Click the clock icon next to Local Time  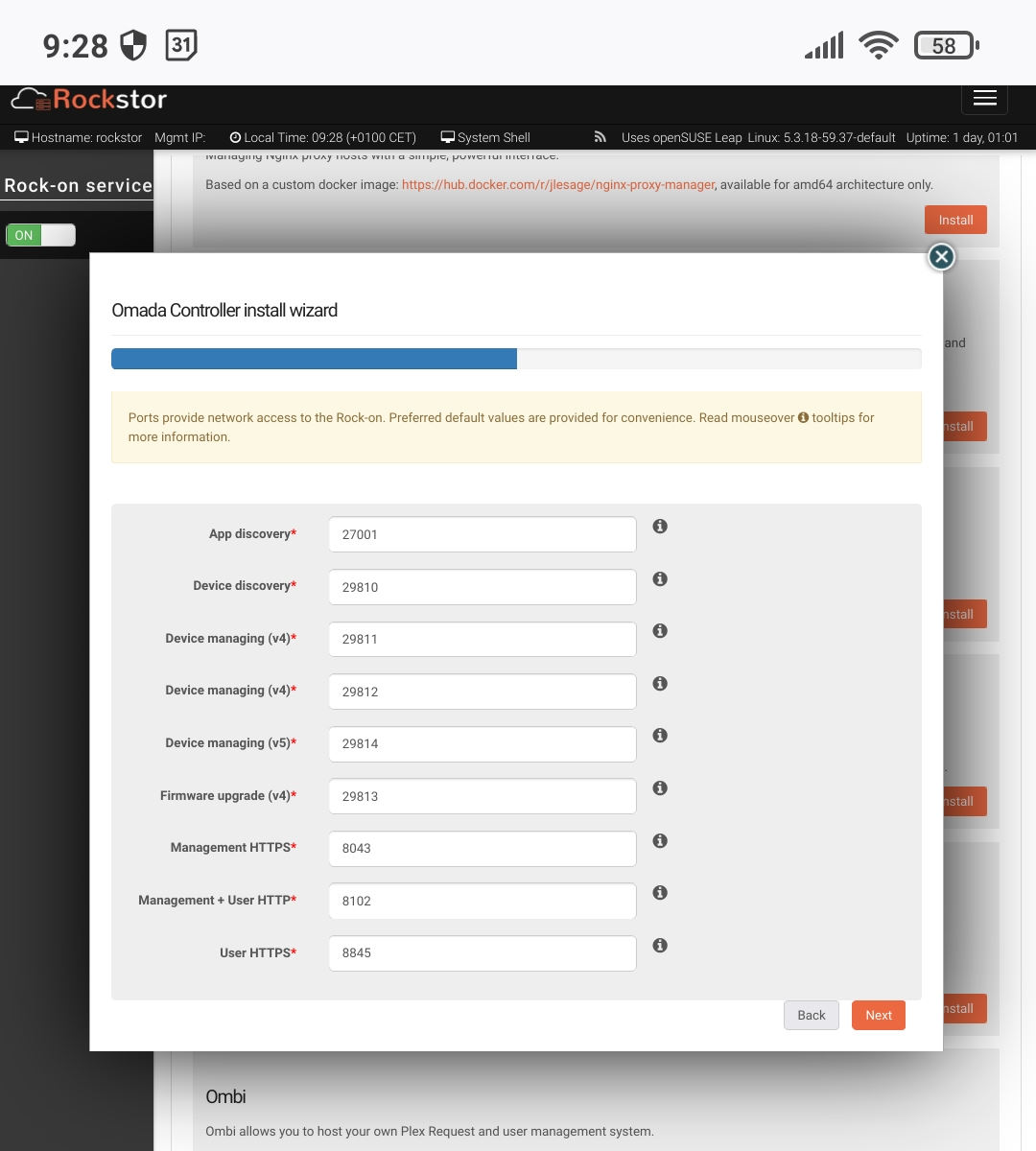pos(235,137)
